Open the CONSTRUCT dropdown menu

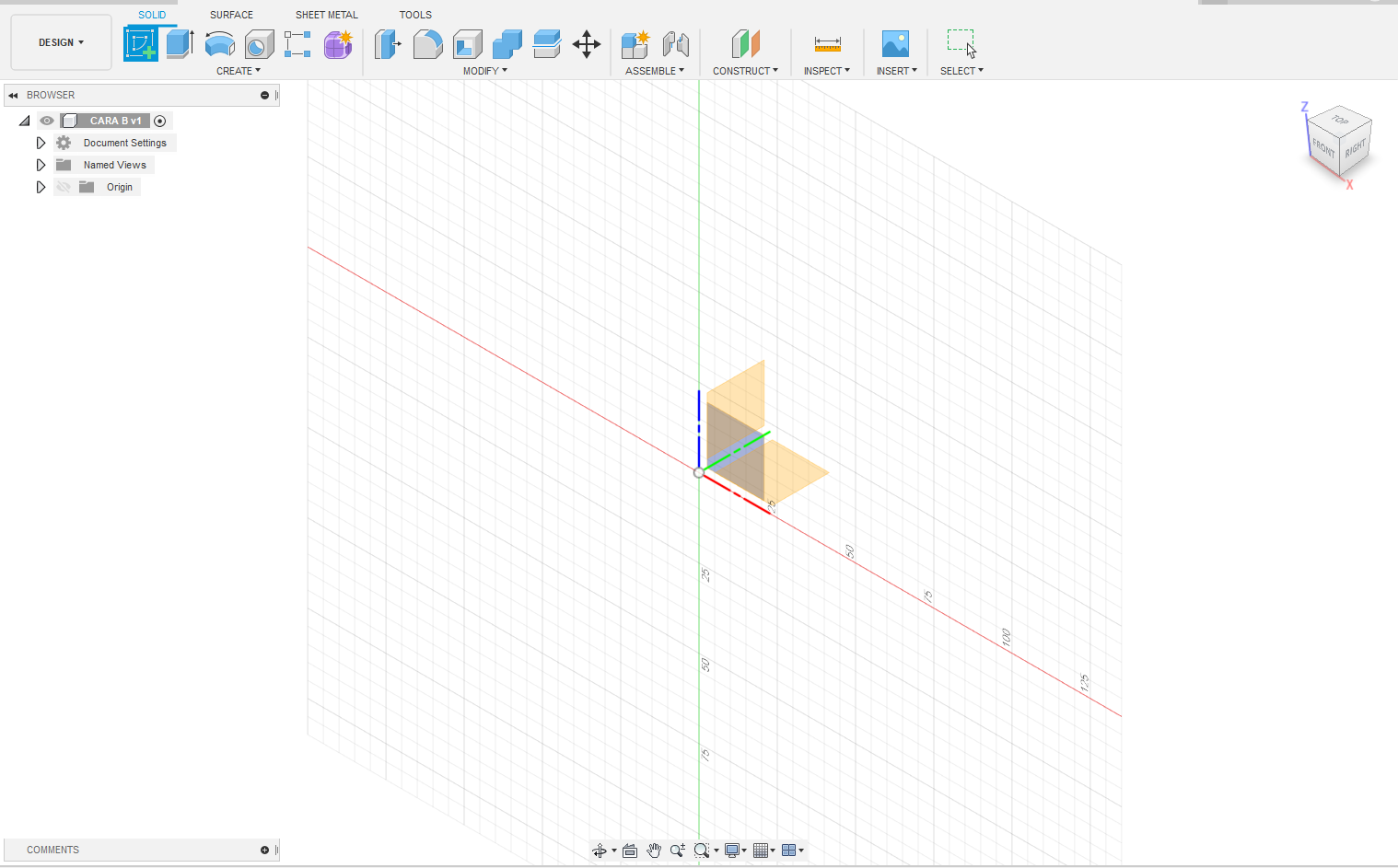click(745, 71)
